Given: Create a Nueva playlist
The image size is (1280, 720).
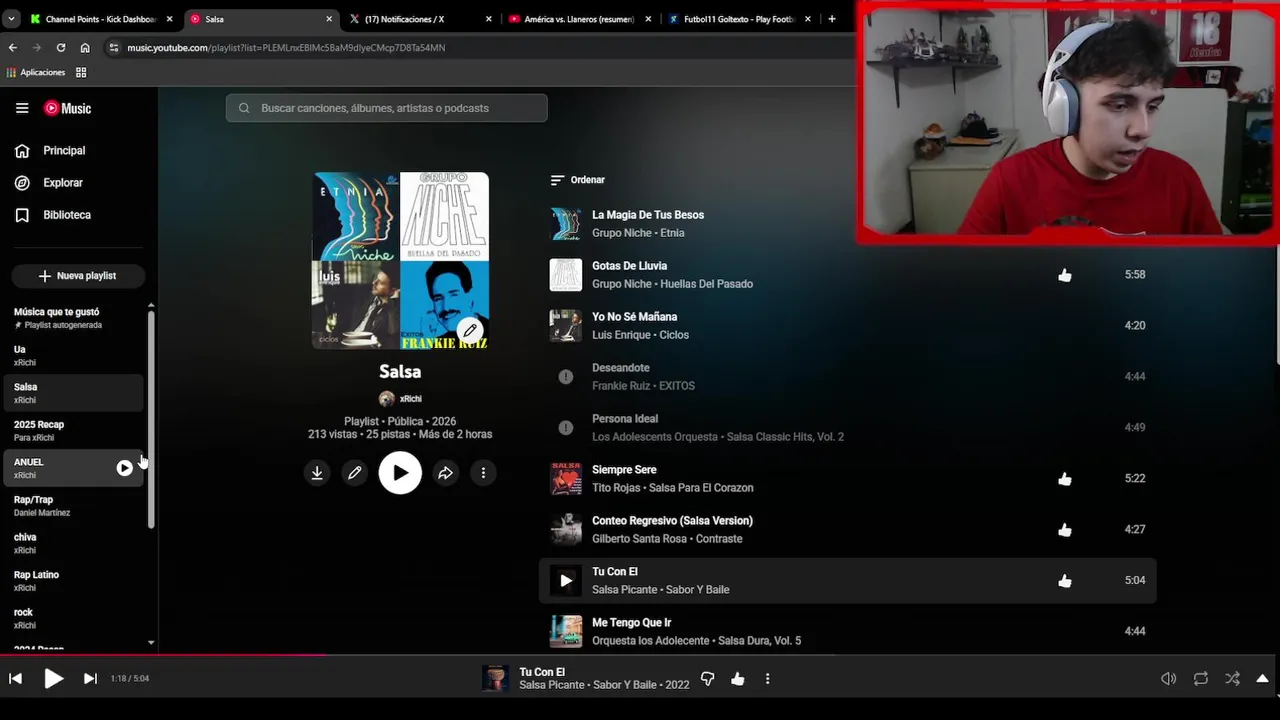Looking at the screenshot, I should tap(78, 276).
